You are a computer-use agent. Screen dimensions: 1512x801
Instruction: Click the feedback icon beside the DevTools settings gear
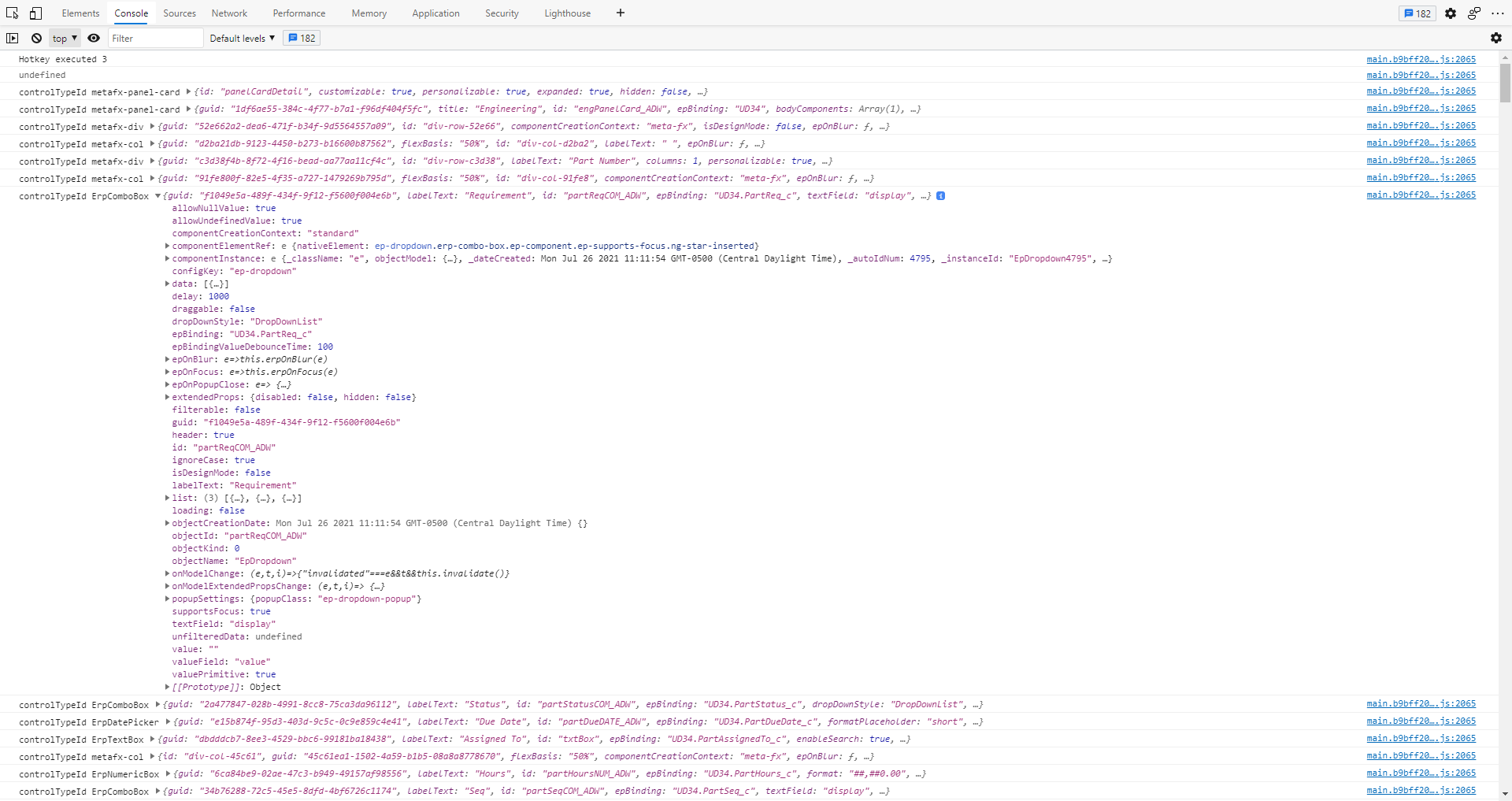pos(1474,13)
